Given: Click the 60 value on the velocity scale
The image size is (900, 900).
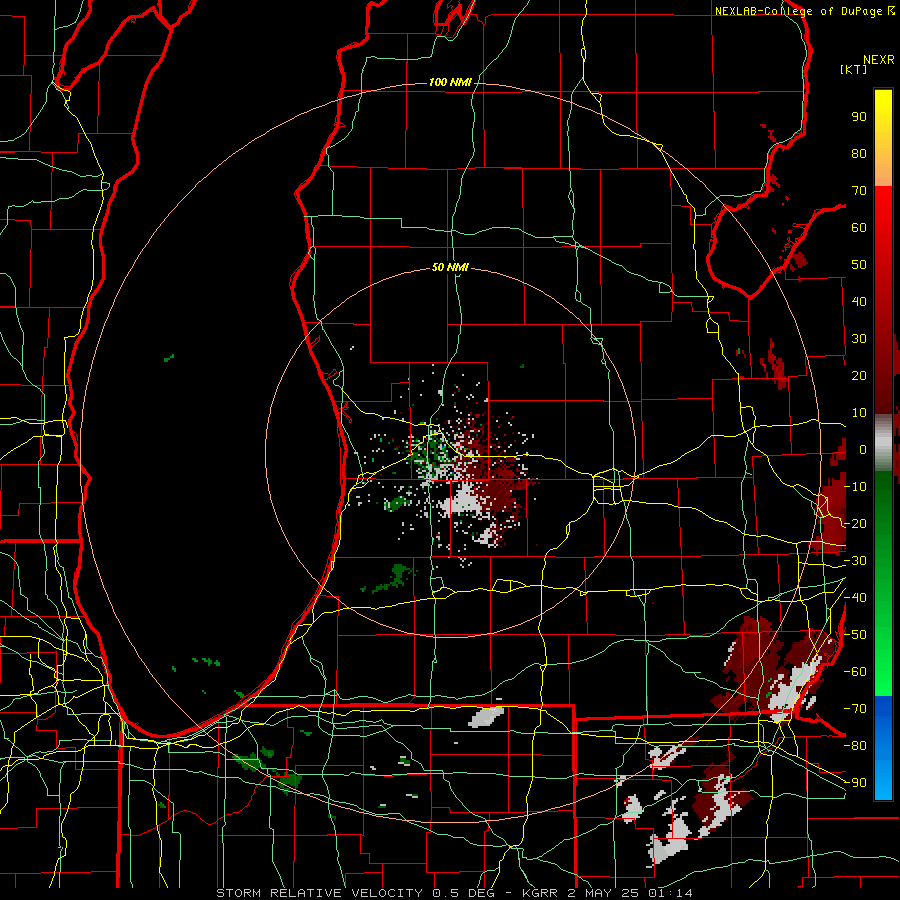Looking at the screenshot, I should [x=859, y=228].
